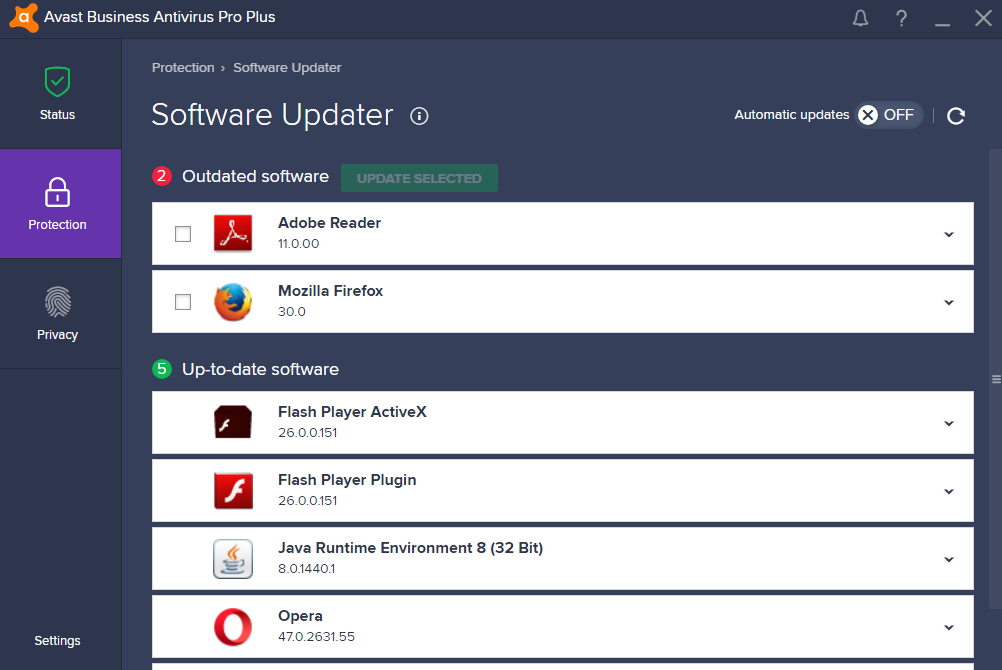Go to Protection via the breadcrumb
This screenshot has width=1002, height=670.
click(183, 68)
